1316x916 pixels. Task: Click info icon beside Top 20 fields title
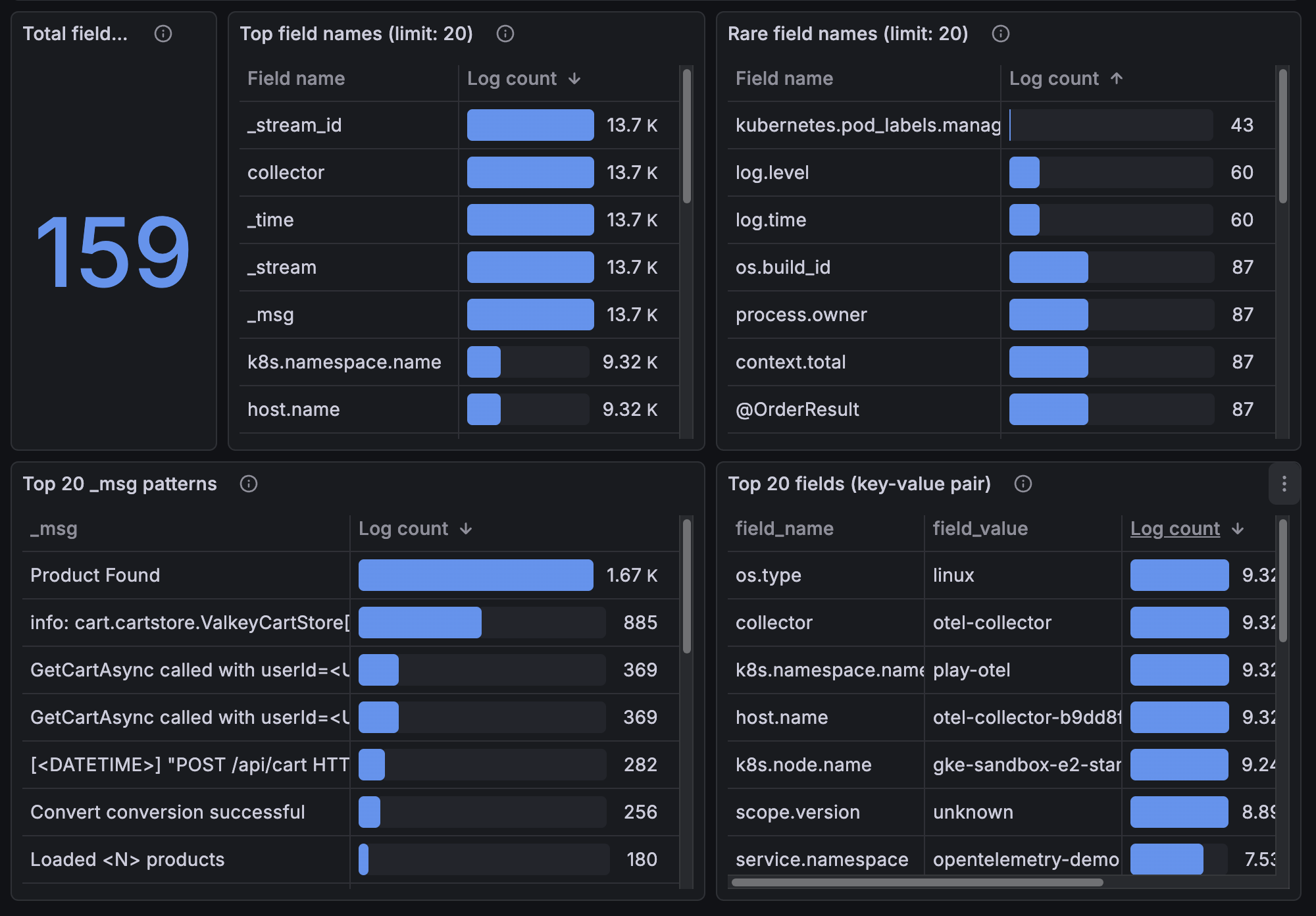[x=1023, y=484]
